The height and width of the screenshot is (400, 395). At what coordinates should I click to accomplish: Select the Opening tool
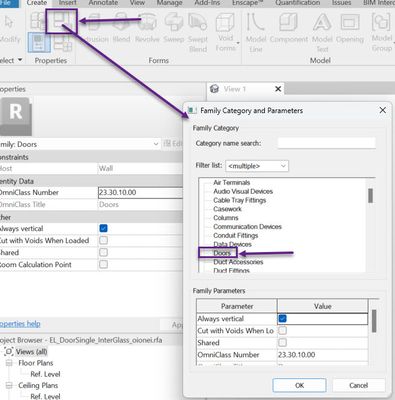click(350, 28)
